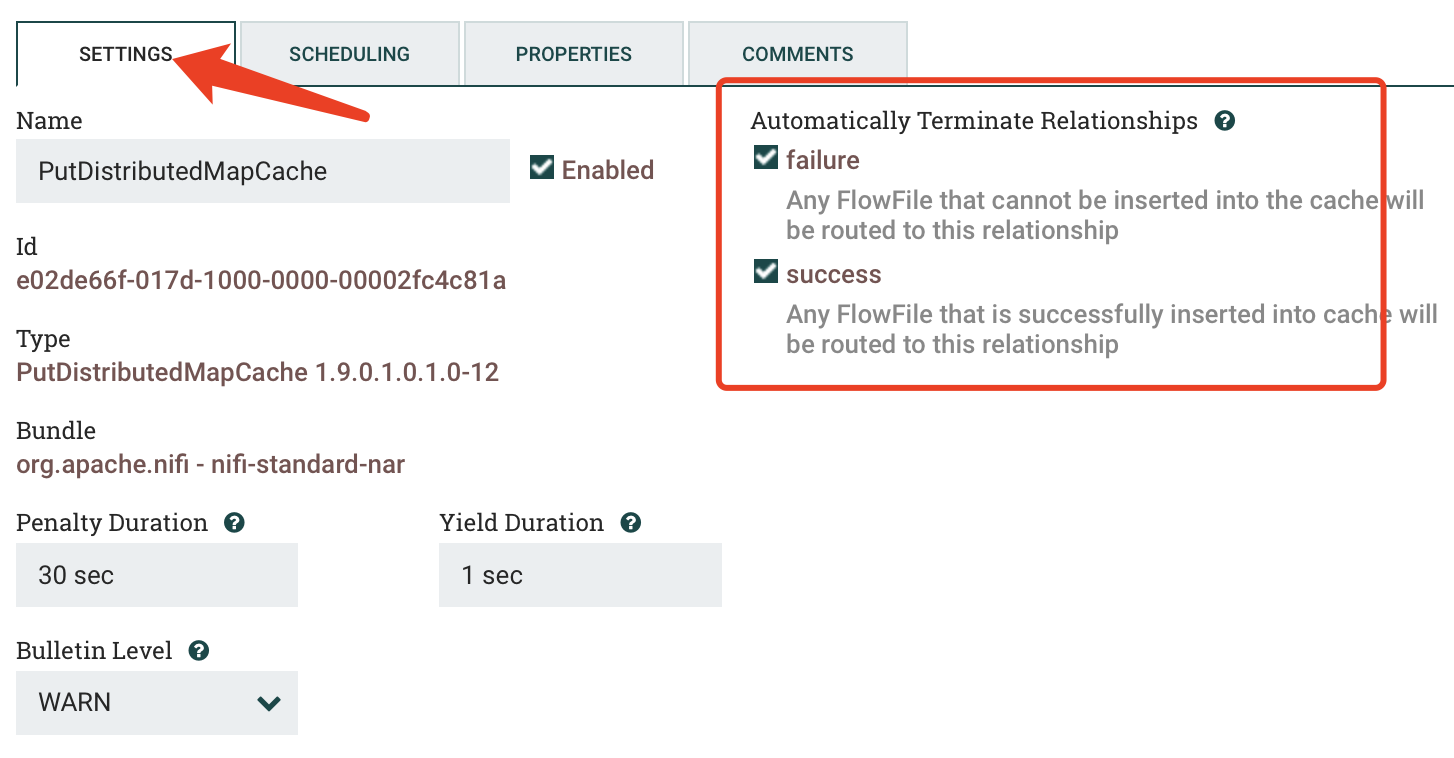Click the processor Id value text
This screenshot has width=1454, height=758.
pos(261,281)
